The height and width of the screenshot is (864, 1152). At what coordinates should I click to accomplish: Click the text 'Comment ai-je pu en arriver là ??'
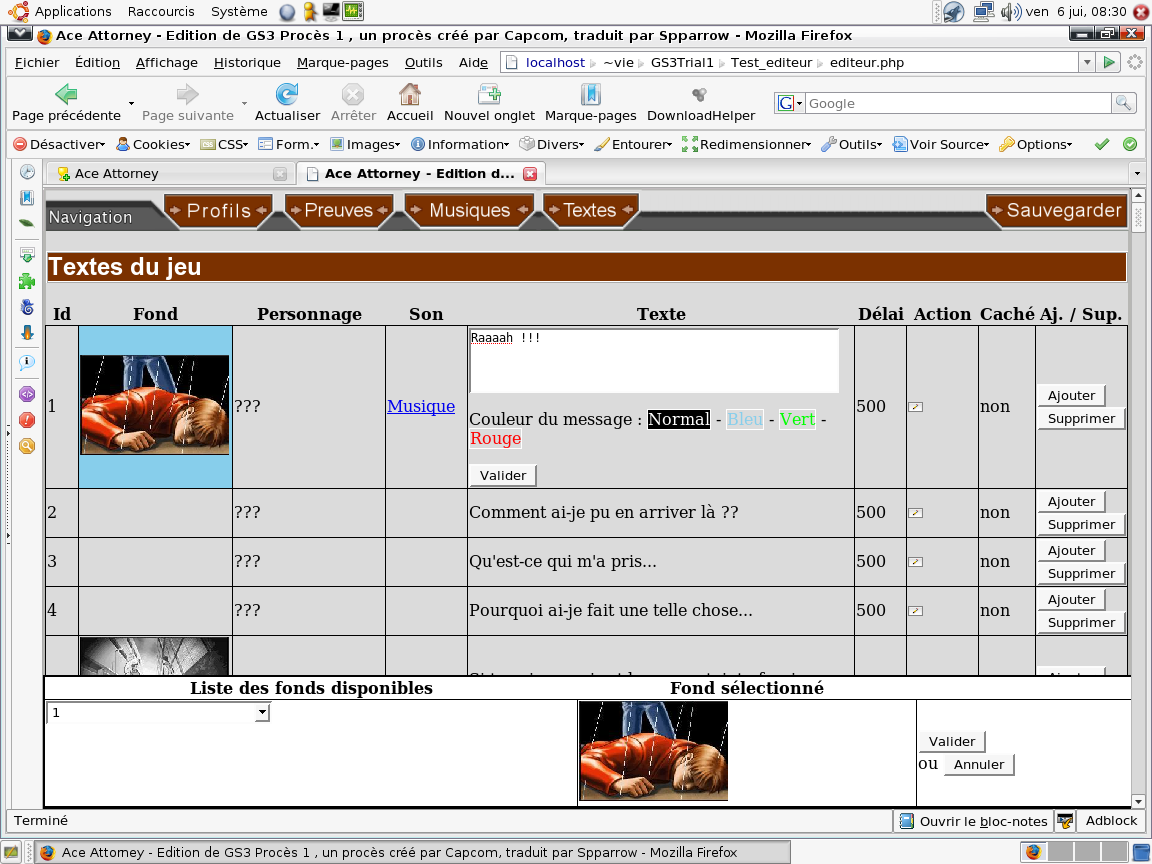tap(604, 513)
